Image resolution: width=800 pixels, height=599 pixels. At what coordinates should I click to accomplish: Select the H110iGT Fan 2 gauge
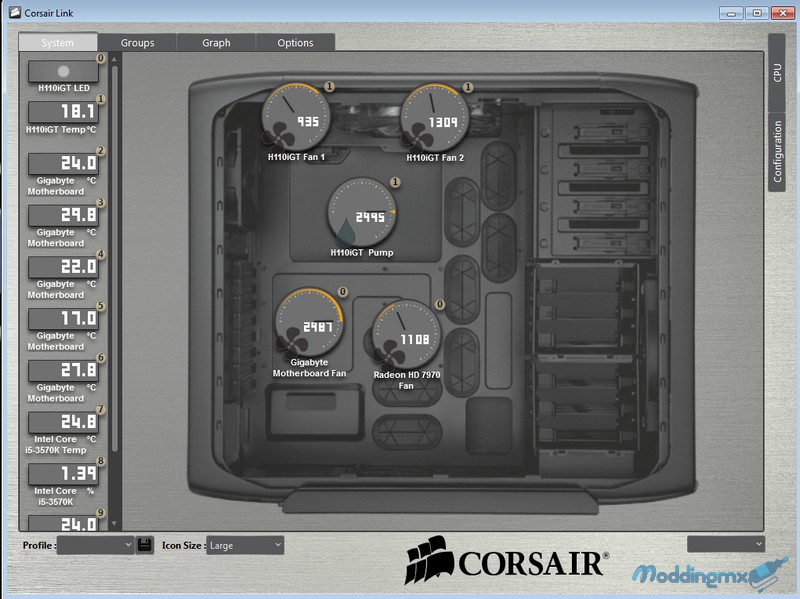tap(435, 118)
